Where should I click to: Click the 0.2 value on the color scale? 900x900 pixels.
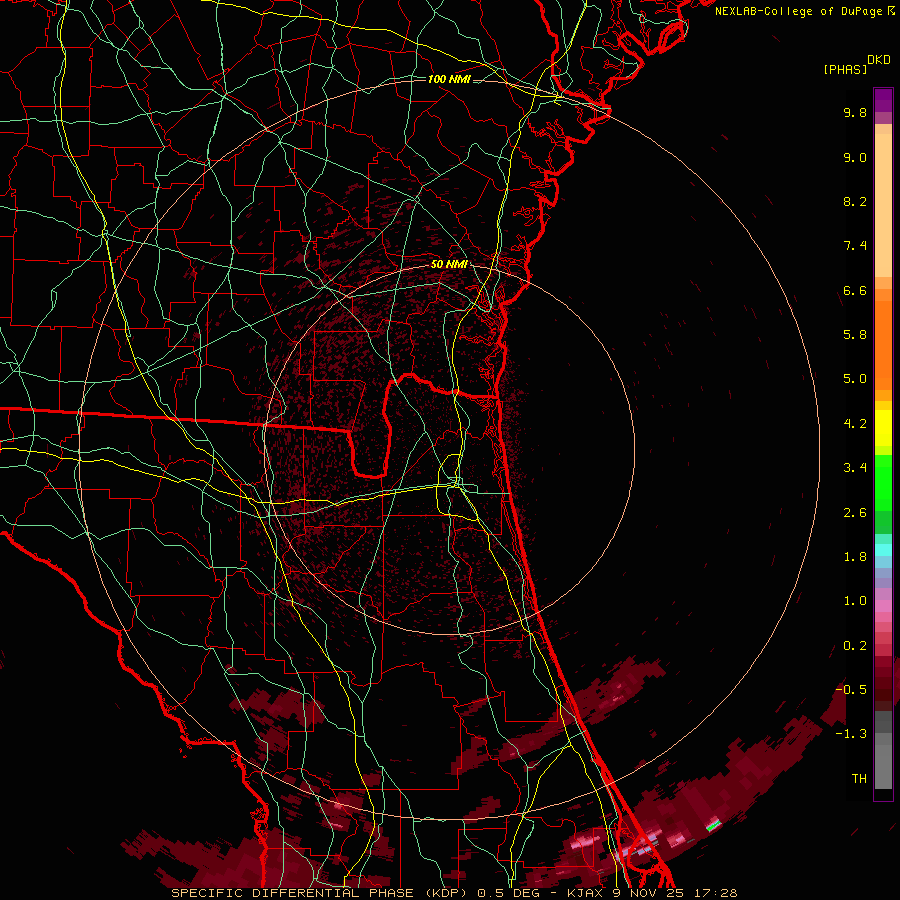(x=855, y=646)
